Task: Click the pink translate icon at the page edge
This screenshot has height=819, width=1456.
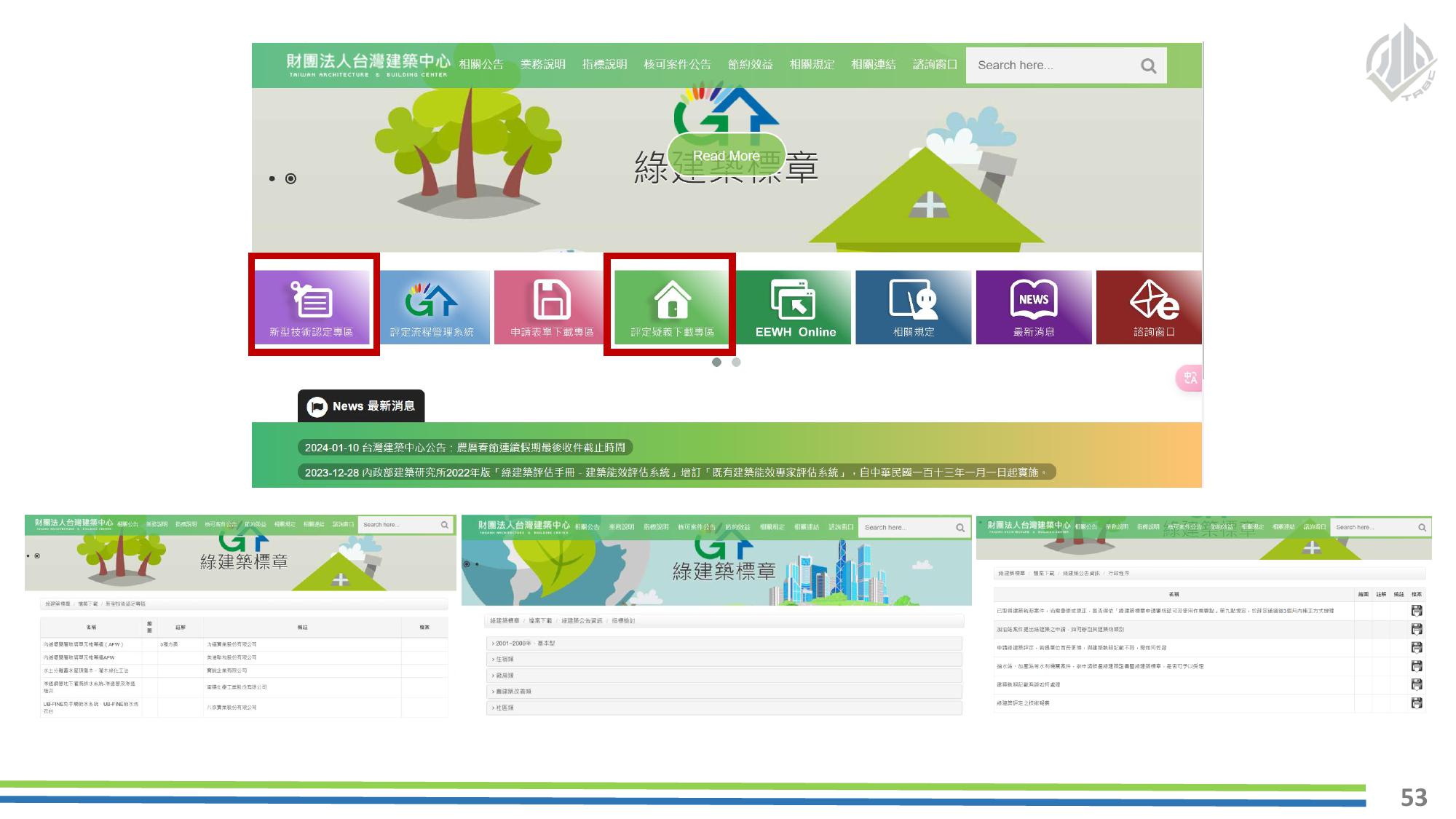Action: [x=1190, y=378]
